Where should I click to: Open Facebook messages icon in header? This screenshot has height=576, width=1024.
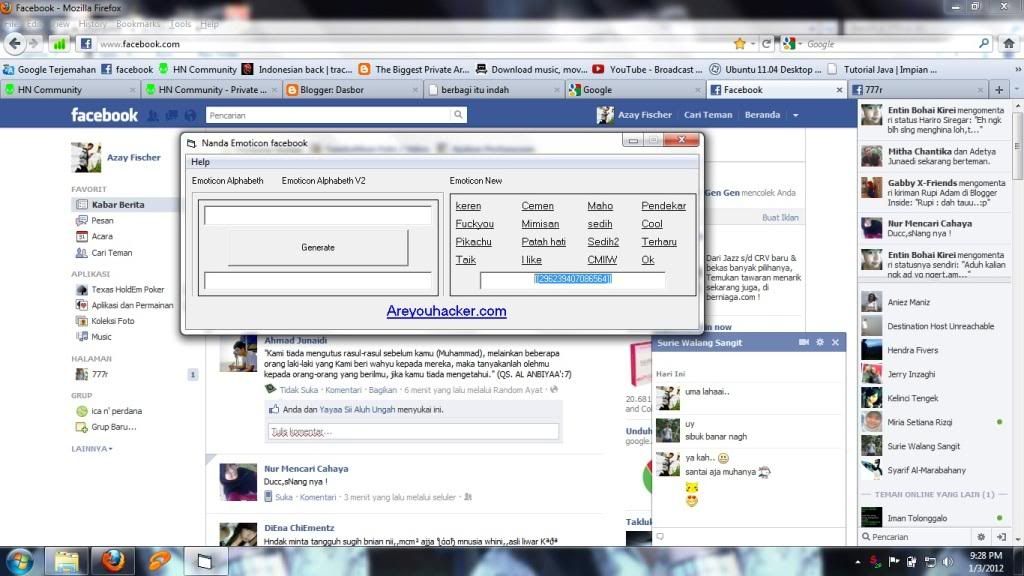click(171, 116)
